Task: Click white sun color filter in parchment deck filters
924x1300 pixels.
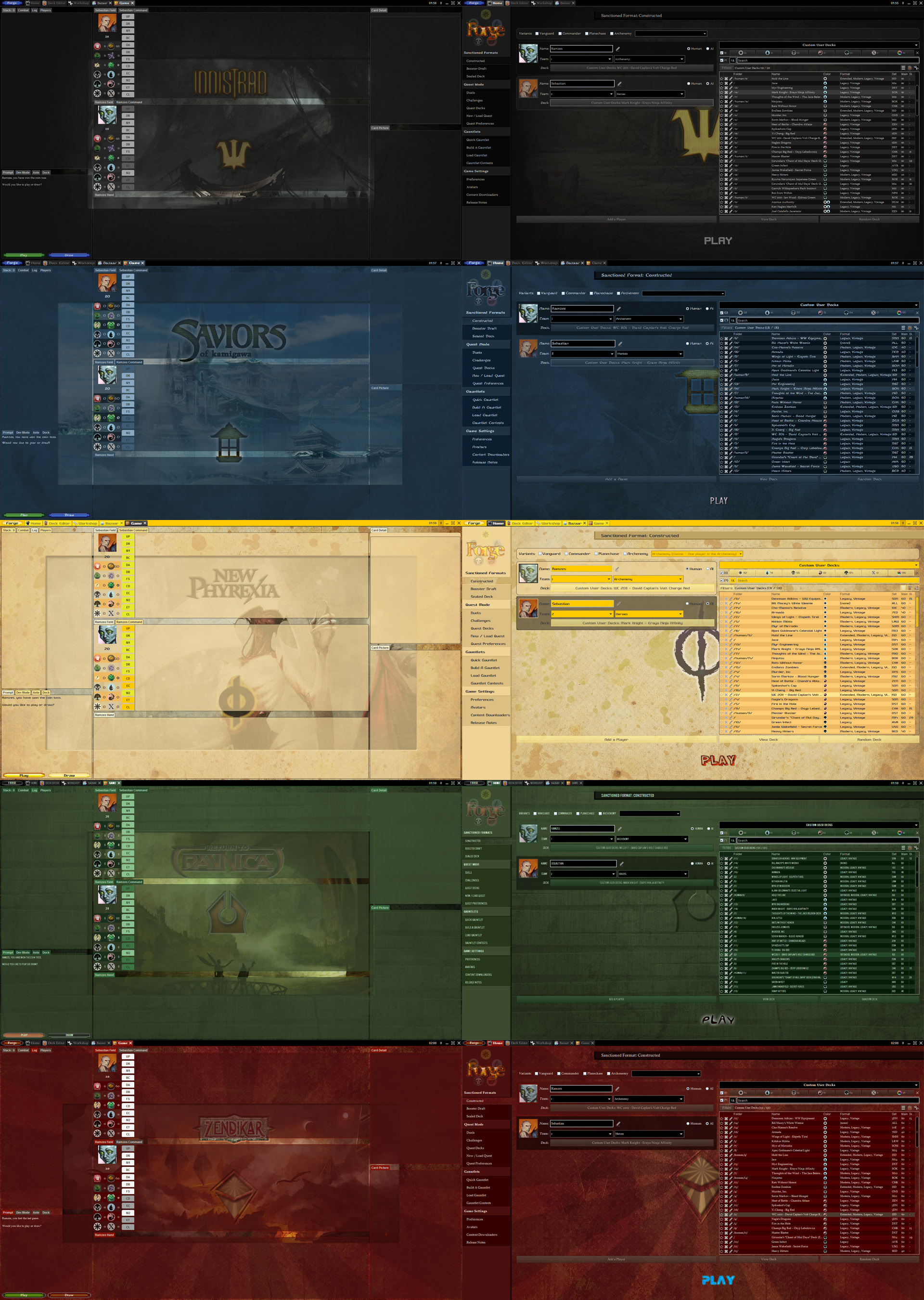Action: (740, 572)
